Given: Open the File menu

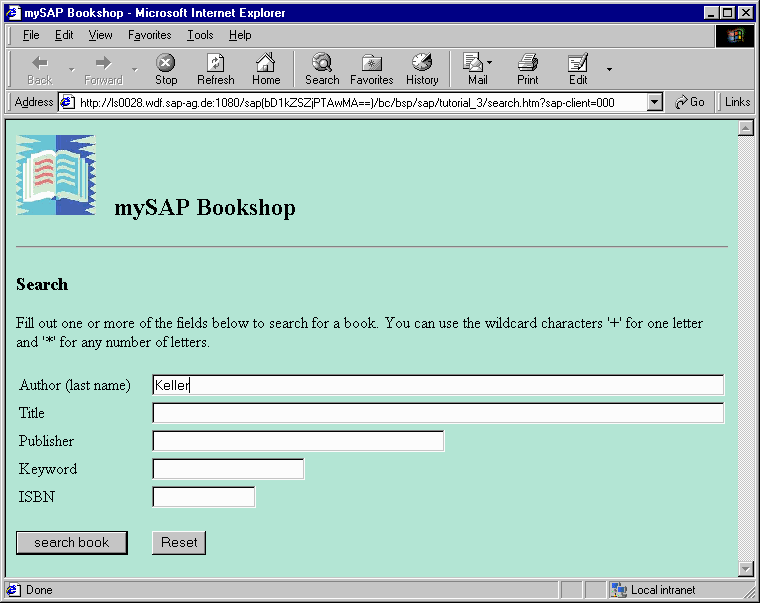Looking at the screenshot, I should [31, 35].
